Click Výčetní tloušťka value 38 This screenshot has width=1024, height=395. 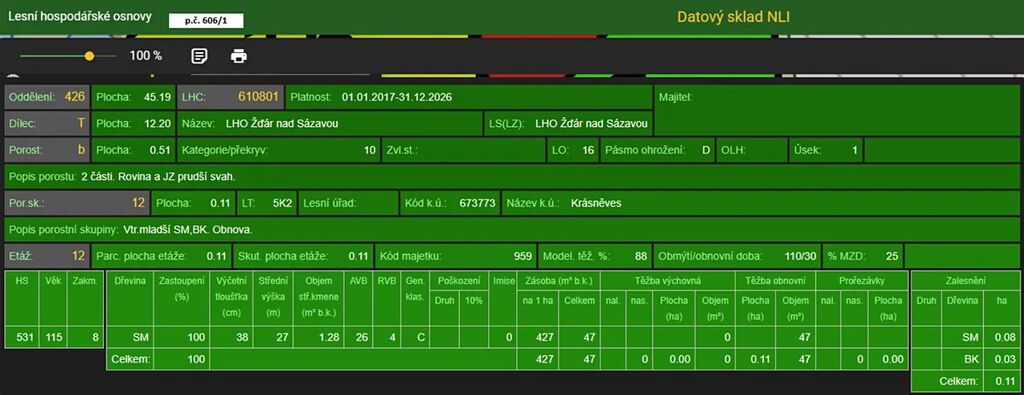(231, 338)
